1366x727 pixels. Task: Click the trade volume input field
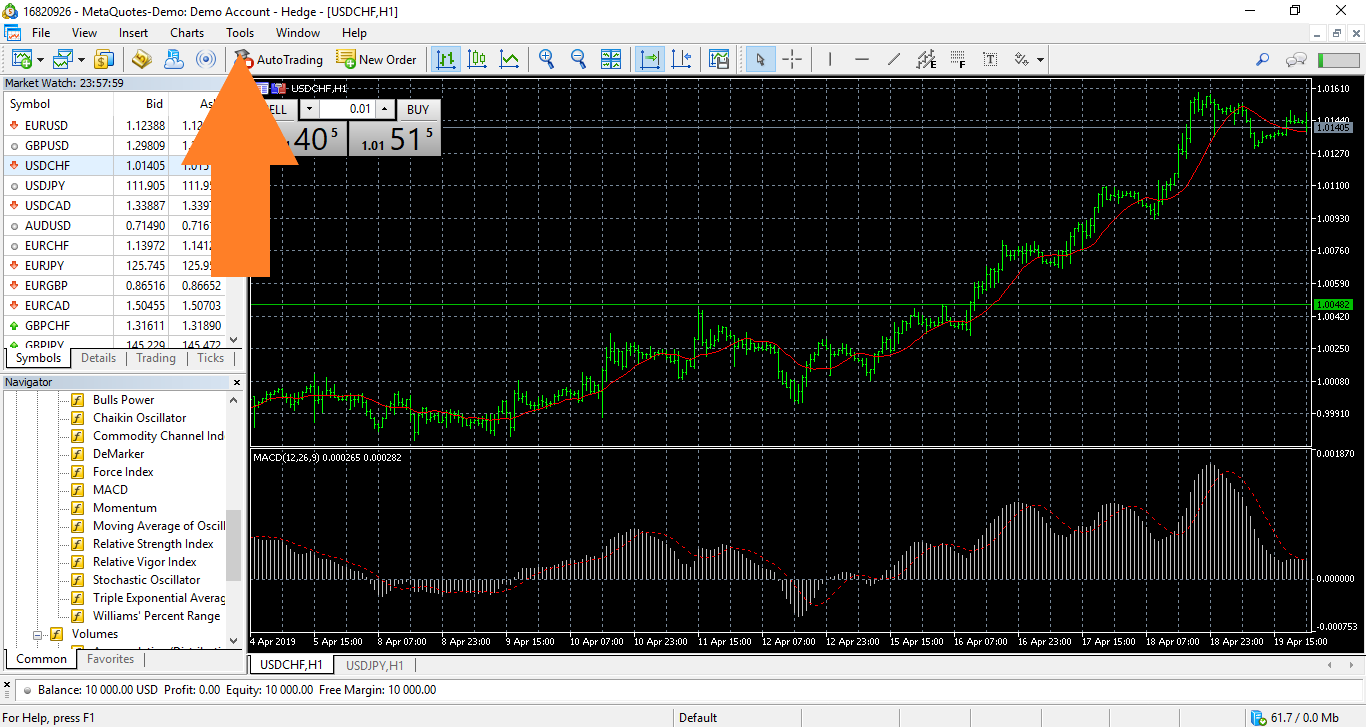pyautogui.click(x=347, y=109)
